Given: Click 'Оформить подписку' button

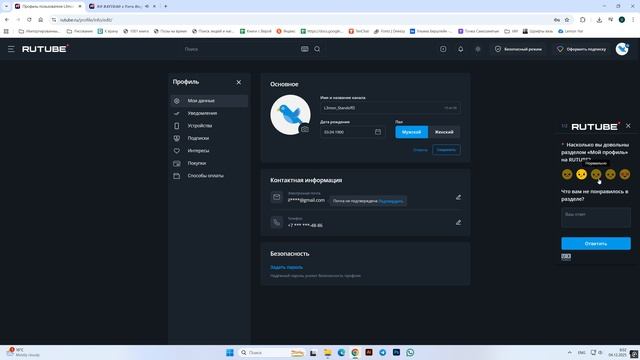Looking at the screenshot, I should click(x=582, y=49).
